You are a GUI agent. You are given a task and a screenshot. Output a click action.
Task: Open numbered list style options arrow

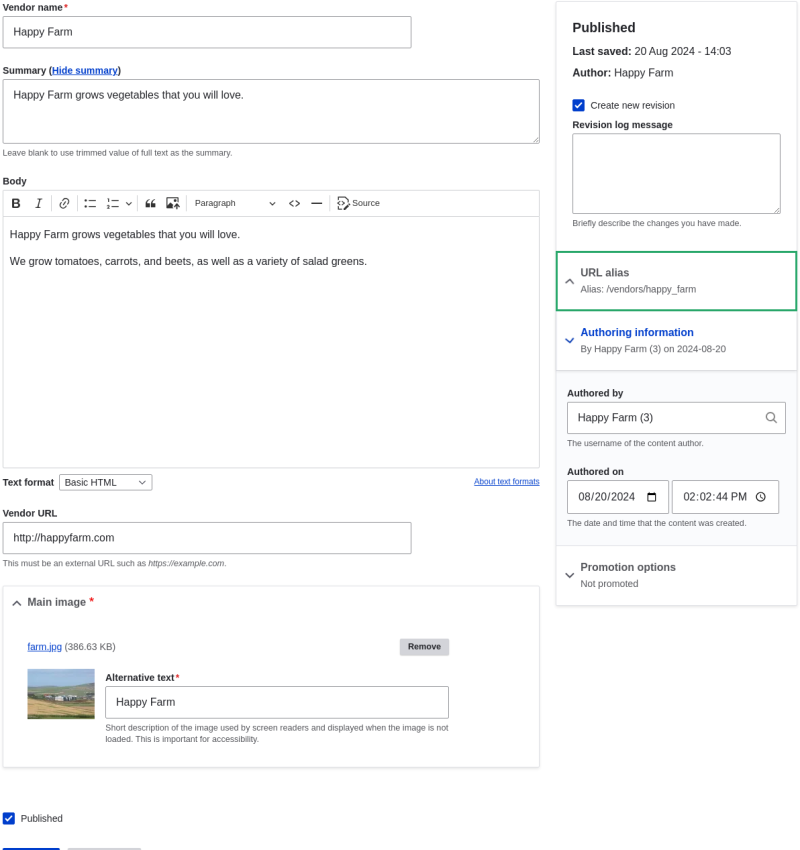(128, 204)
